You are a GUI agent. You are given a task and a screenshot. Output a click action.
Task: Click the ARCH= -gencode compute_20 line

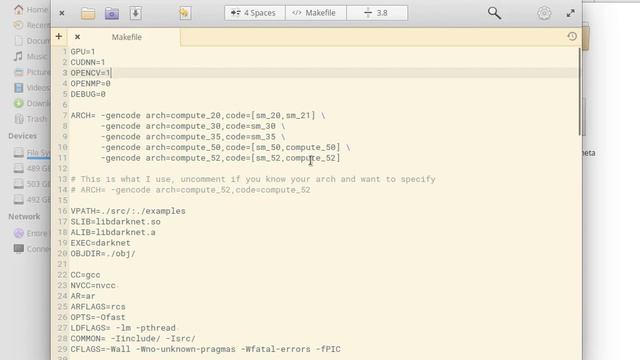[x=198, y=116]
